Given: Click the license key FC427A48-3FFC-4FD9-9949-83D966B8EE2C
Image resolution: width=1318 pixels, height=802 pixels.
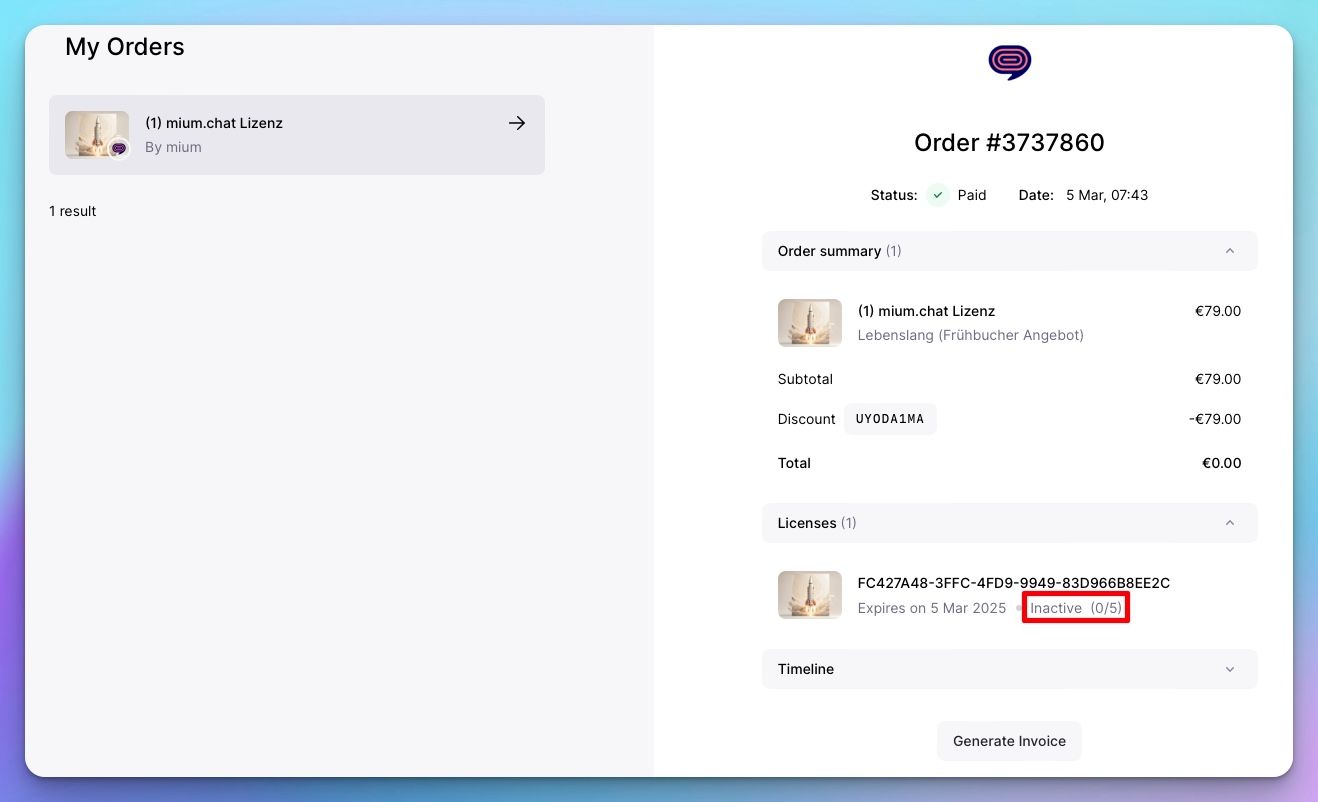Looking at the screenshot, I should pos(1014,583).
